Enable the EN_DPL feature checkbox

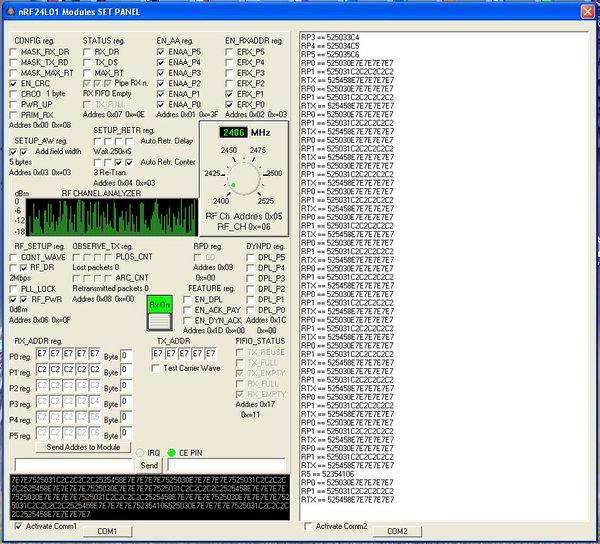[187, 300]
